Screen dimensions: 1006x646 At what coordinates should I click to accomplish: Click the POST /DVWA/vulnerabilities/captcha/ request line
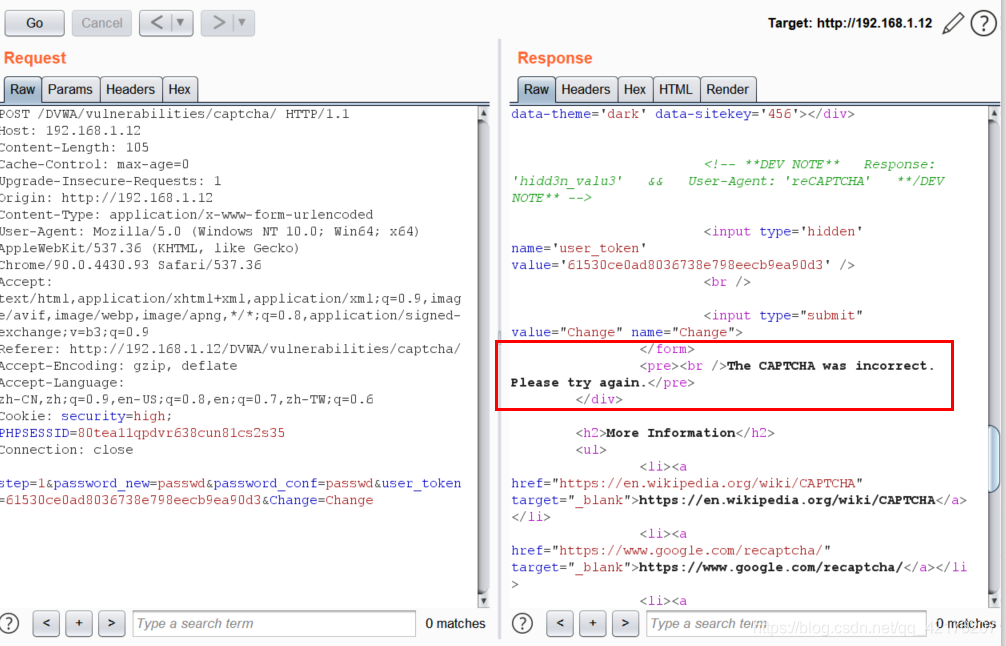tap(175, 114)
